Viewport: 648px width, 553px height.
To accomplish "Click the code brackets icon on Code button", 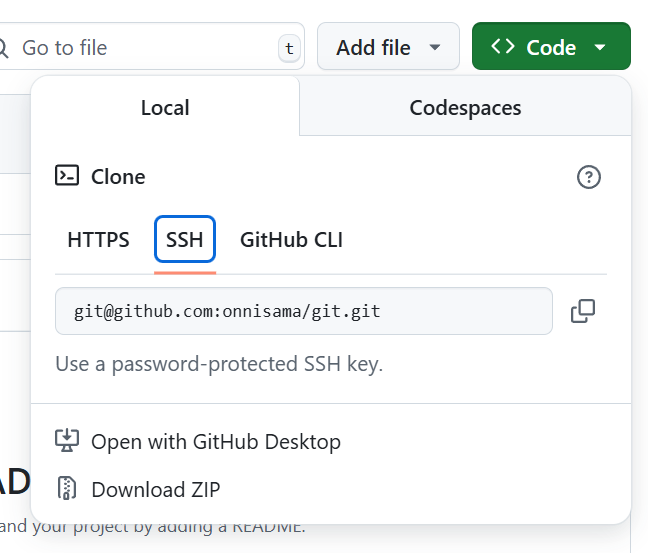I will click(x=503, y=46).
